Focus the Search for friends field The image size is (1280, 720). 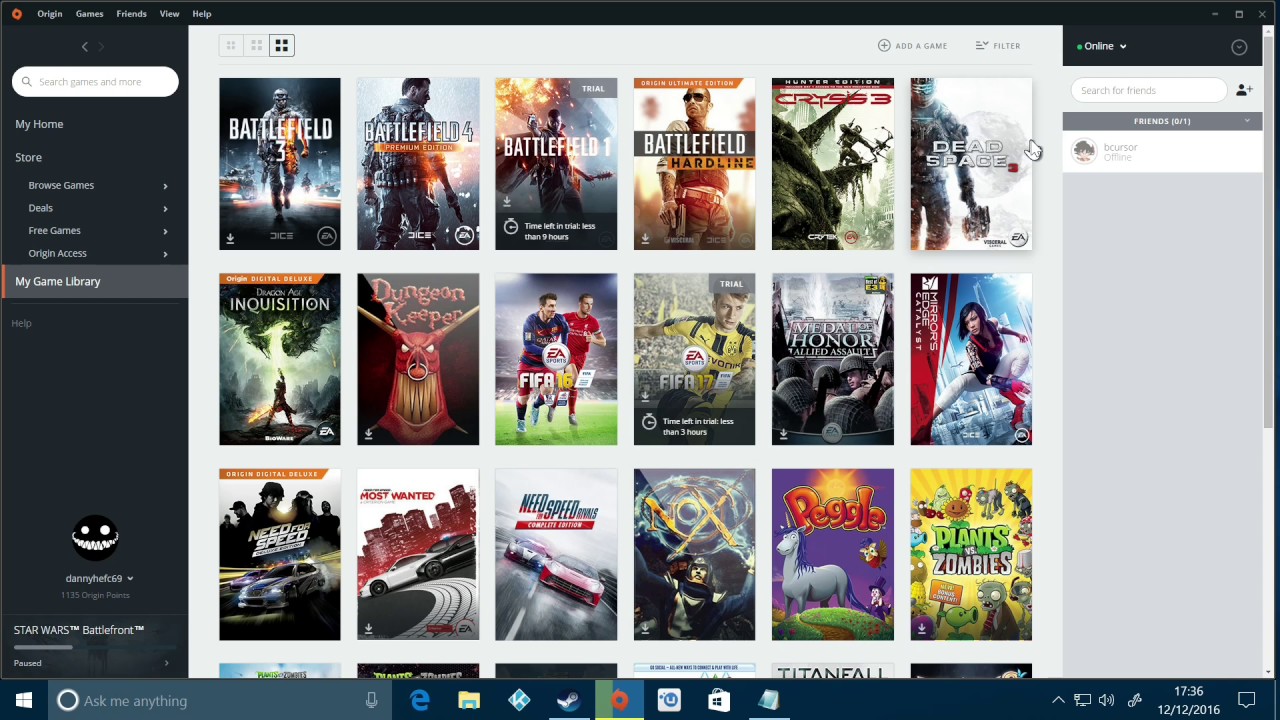[x=1148, y=90]
